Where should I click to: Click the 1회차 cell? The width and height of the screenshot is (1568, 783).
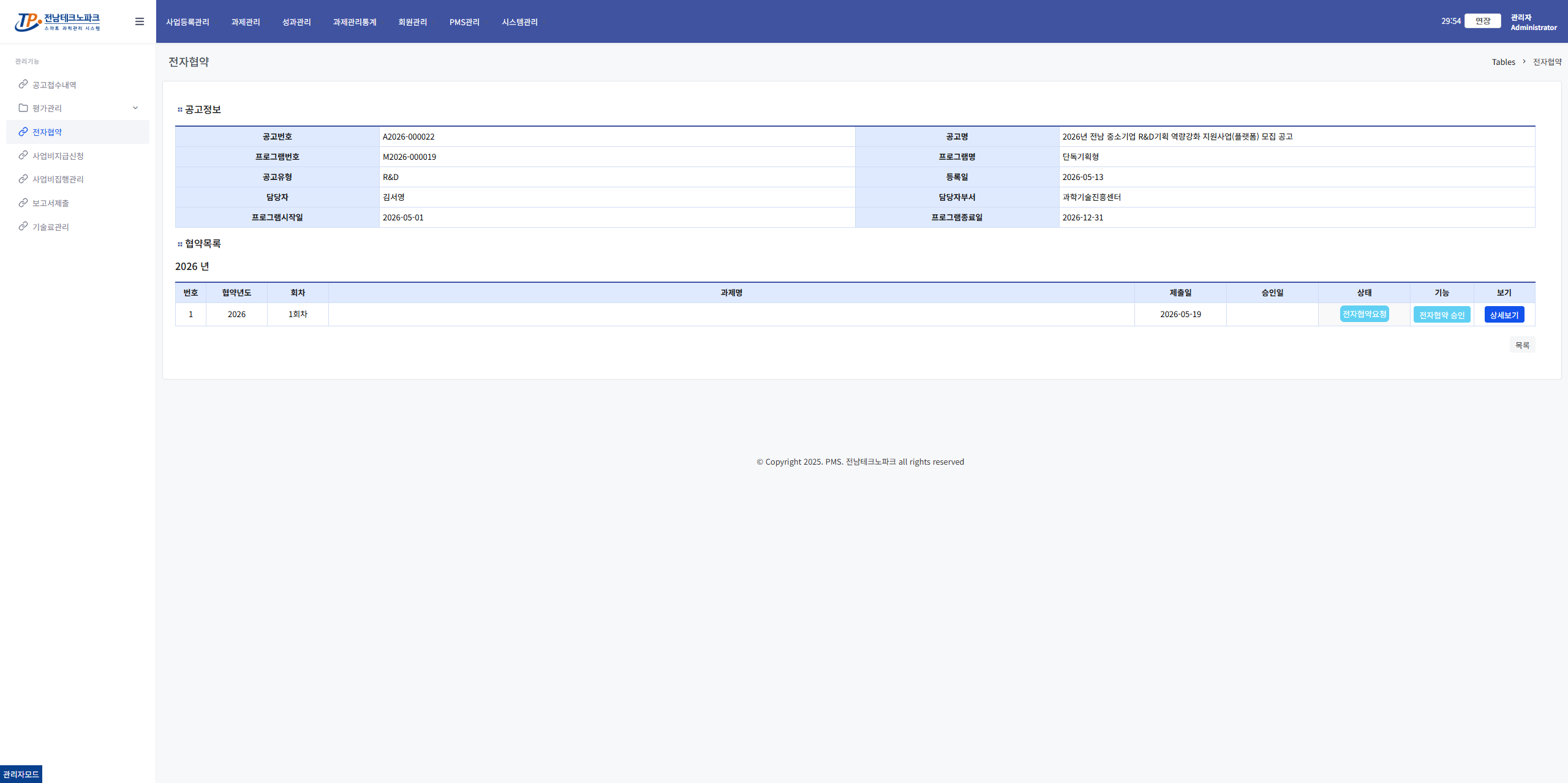pyautogui.click(x=298, y=314)
